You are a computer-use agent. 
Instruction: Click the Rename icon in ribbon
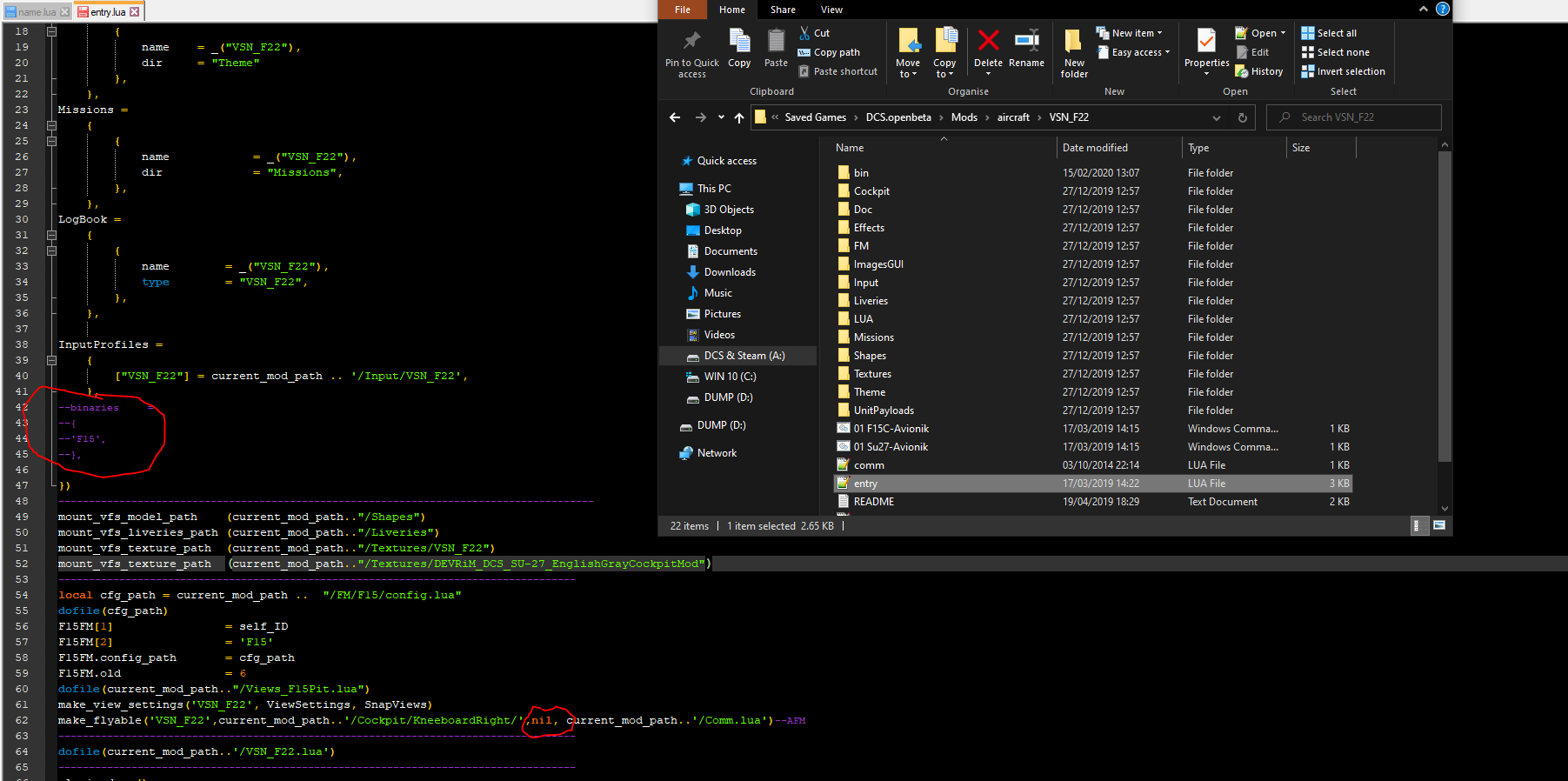tap(1026, 41)
